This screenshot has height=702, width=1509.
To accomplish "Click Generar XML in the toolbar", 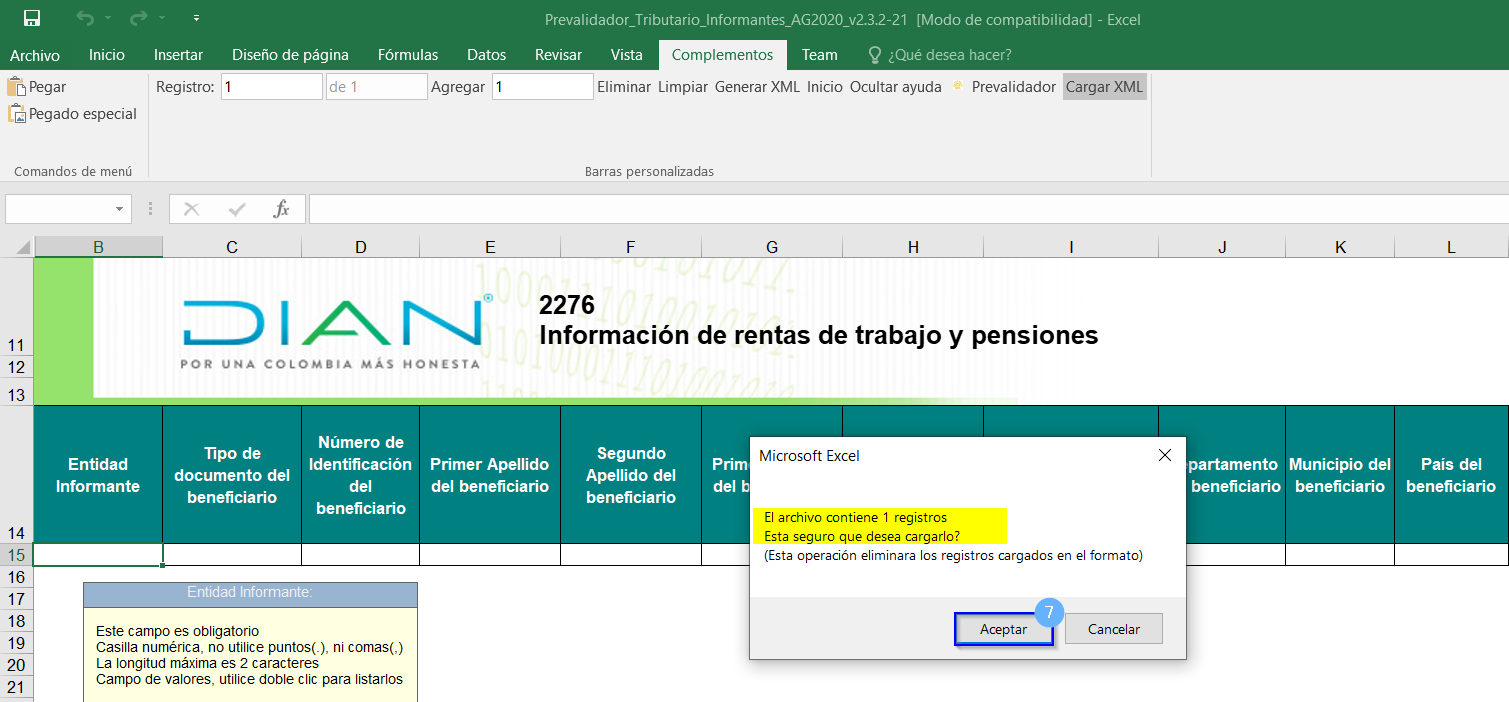I will pos(757,87).
